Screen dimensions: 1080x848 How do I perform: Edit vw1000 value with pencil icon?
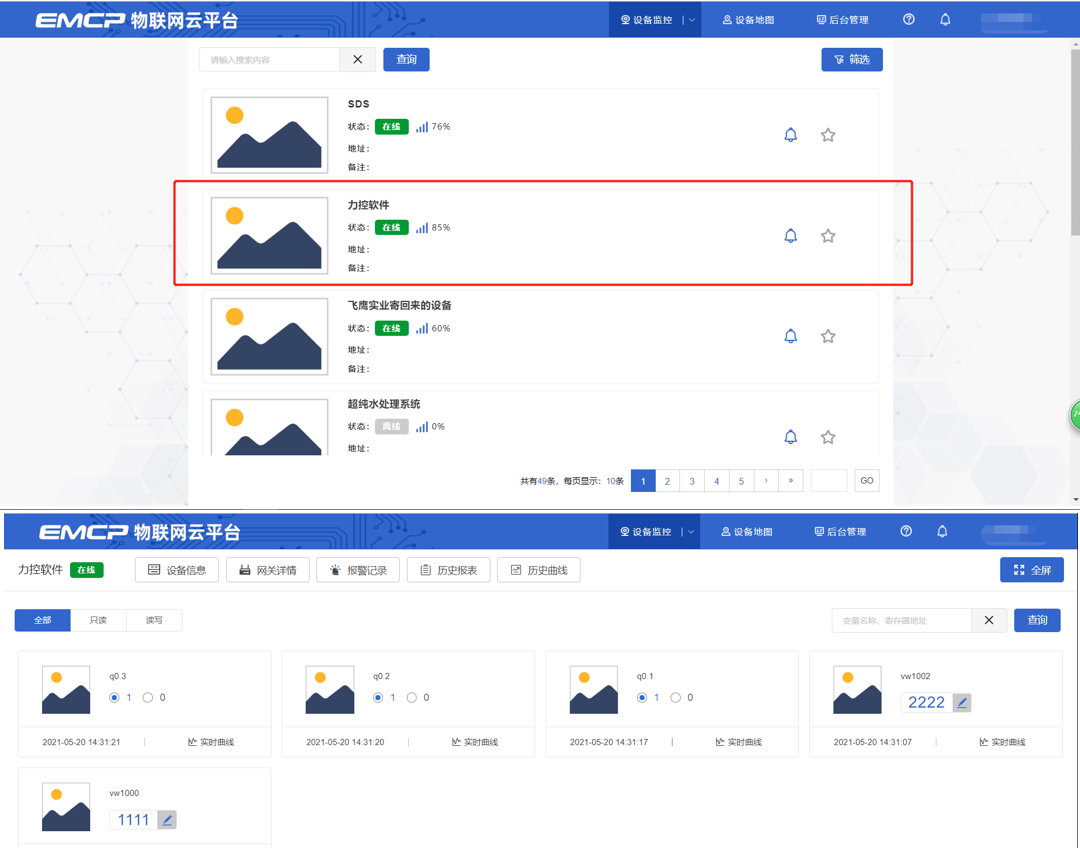pos(167,820)
